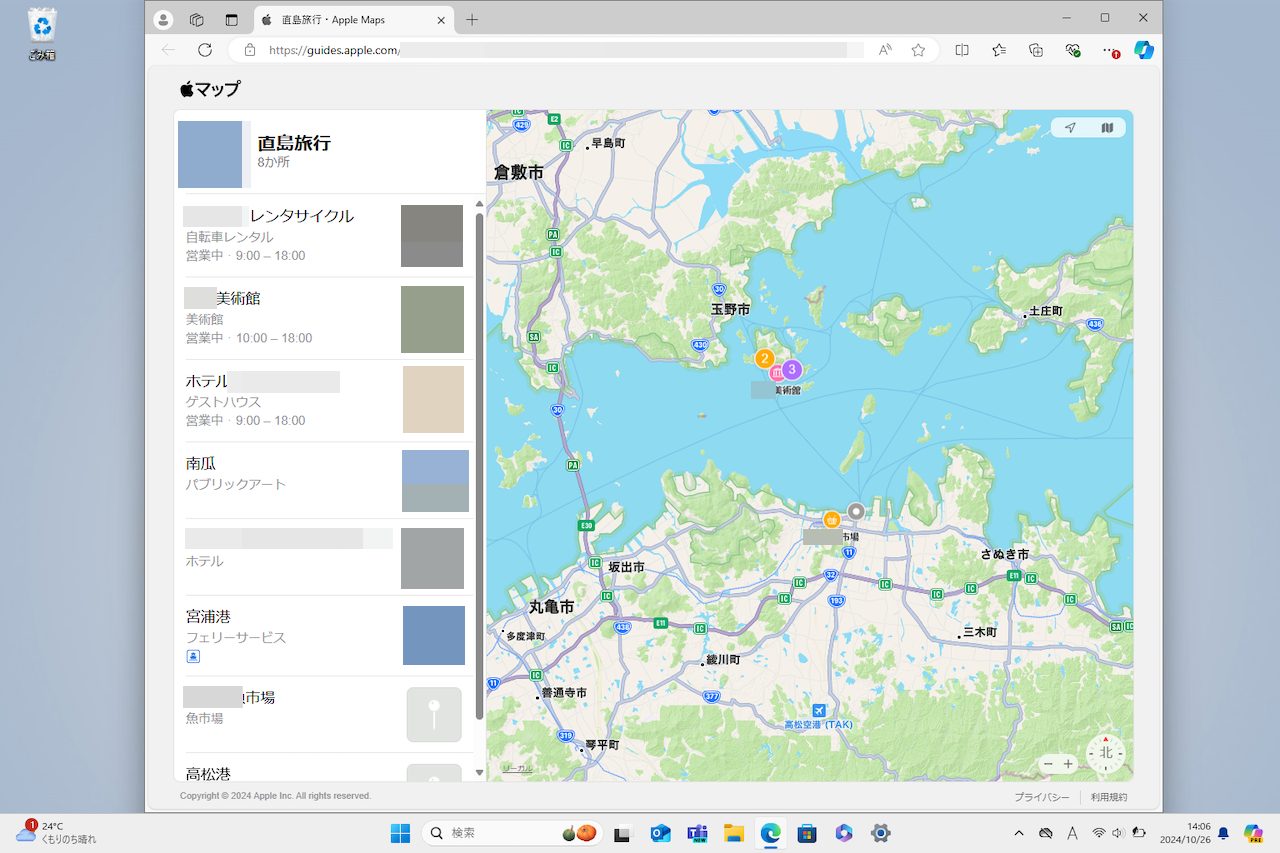Click the taskbar 検索 search box
The height and width of the screenshot is (853, 1280).
(512, 832)
